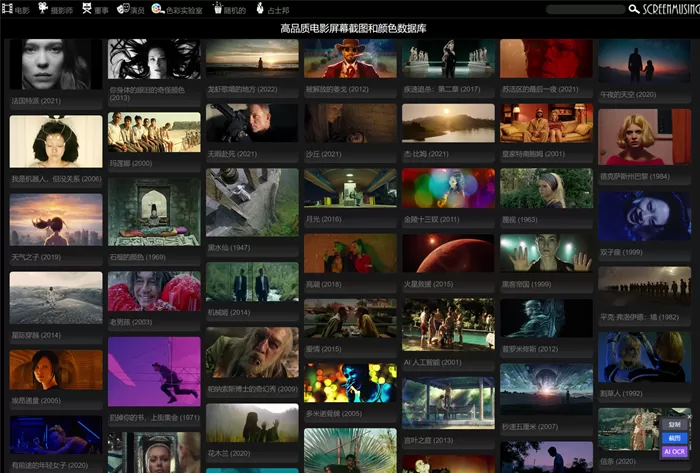Click the theater mask icon for 演员

(122, 9)
